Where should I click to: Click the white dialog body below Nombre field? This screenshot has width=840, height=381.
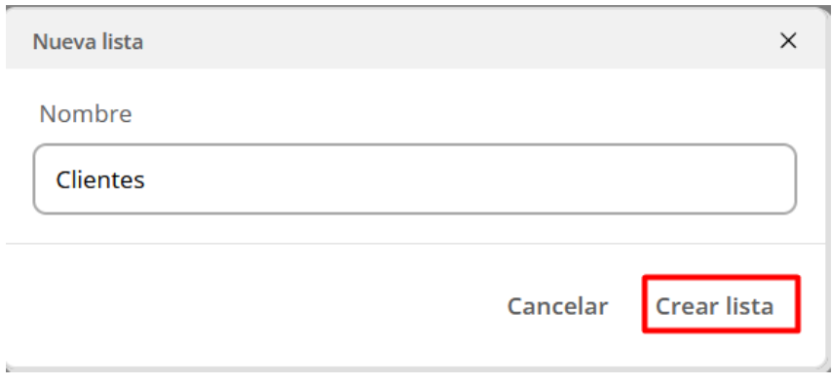416,228
